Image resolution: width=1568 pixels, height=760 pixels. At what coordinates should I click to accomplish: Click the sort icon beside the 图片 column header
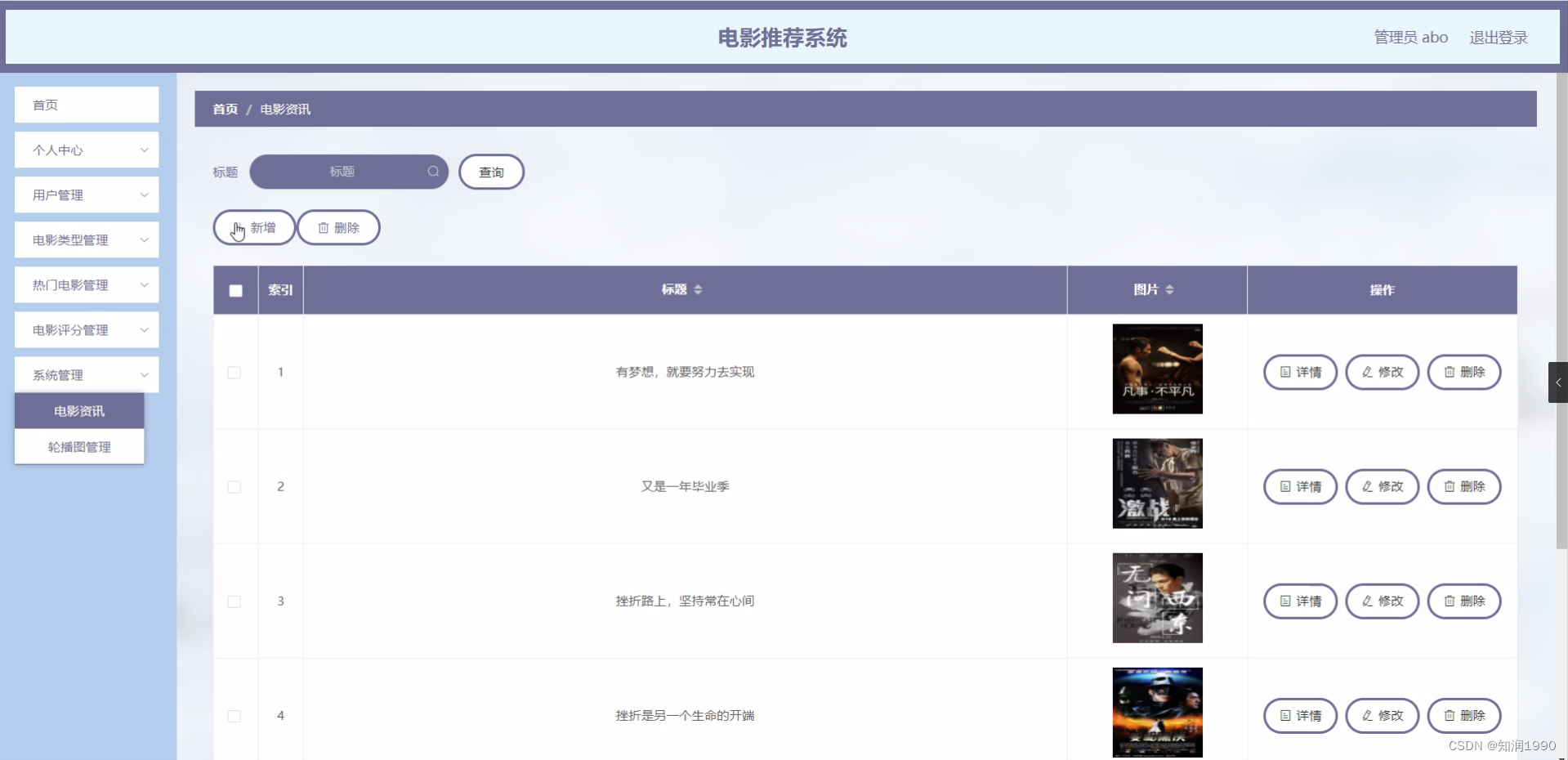pyautogui.click(x=1172, y=289)
